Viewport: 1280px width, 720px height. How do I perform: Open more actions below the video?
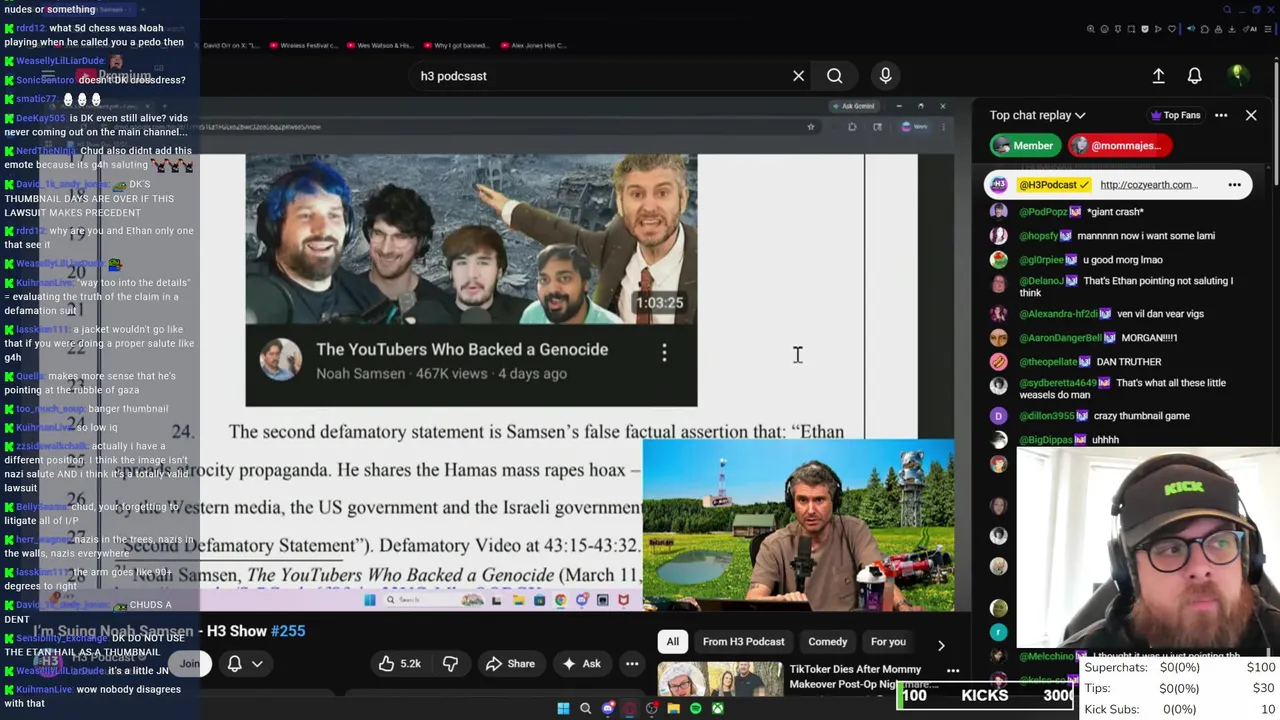(x=632, y=663)
